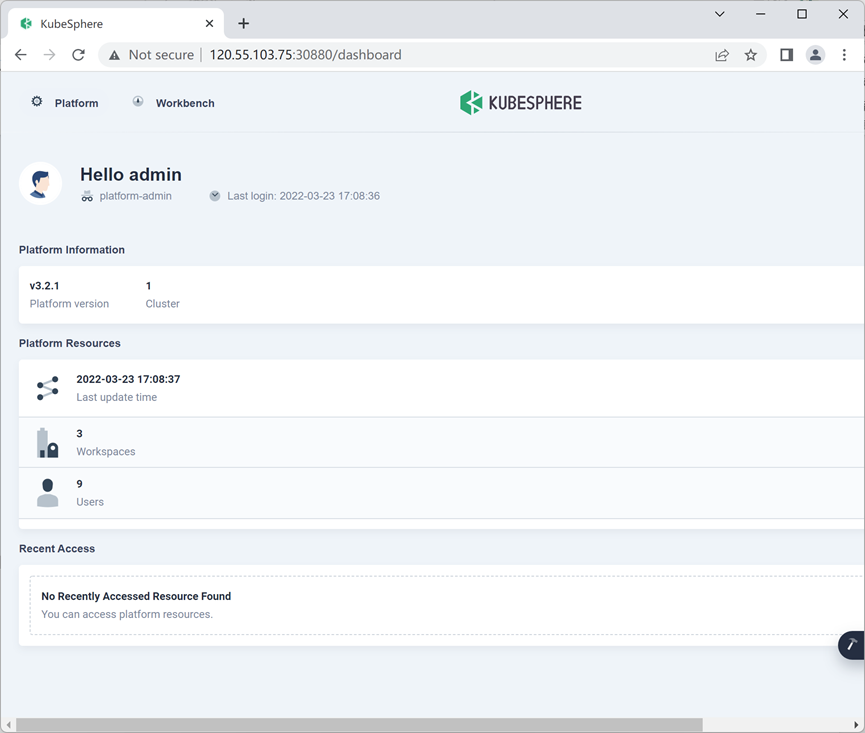Open the Users row
Viewport: 865px width, 733px height.
(x=441, y=493)
